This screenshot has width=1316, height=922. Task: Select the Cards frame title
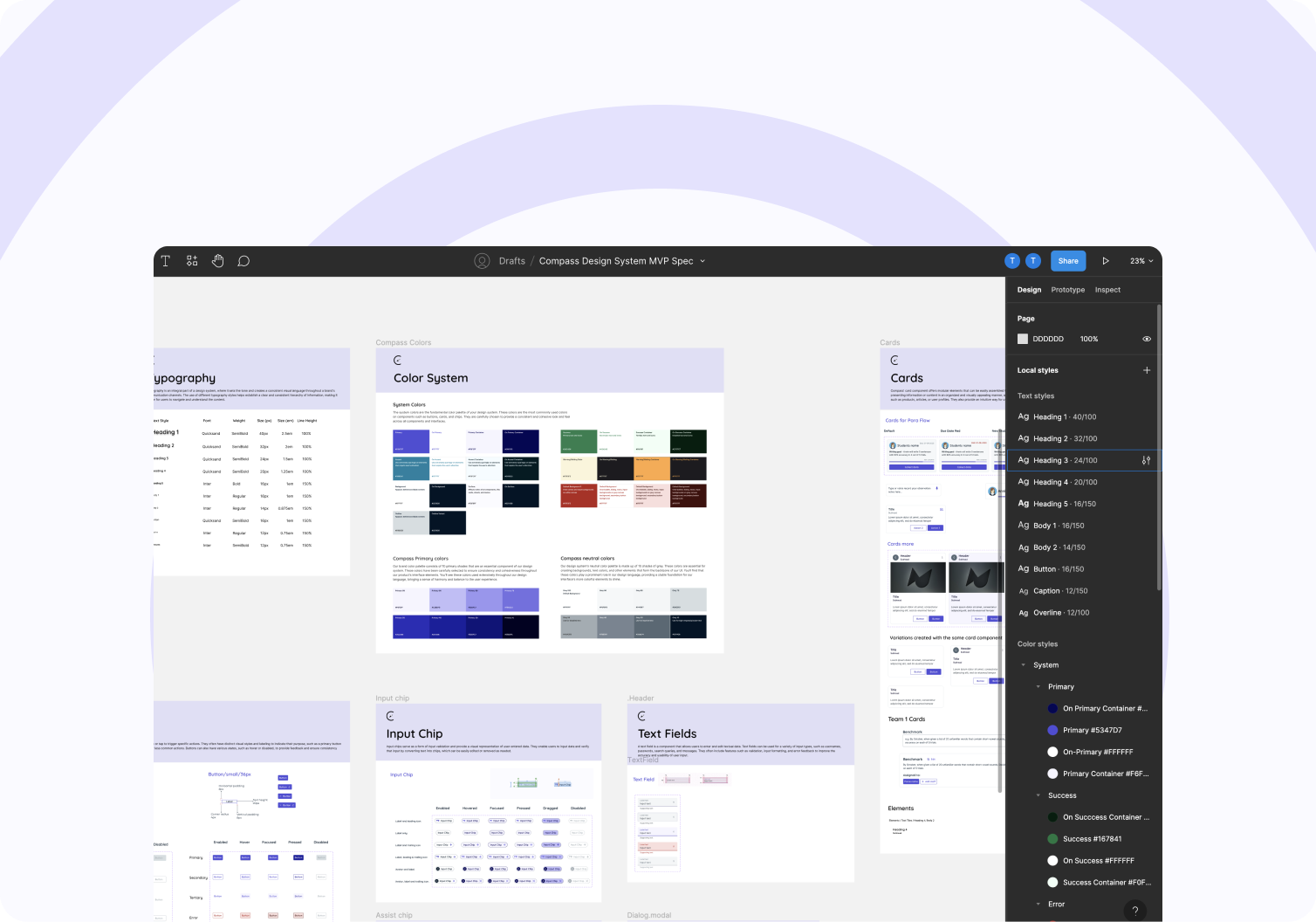click(x=907, y=378)
